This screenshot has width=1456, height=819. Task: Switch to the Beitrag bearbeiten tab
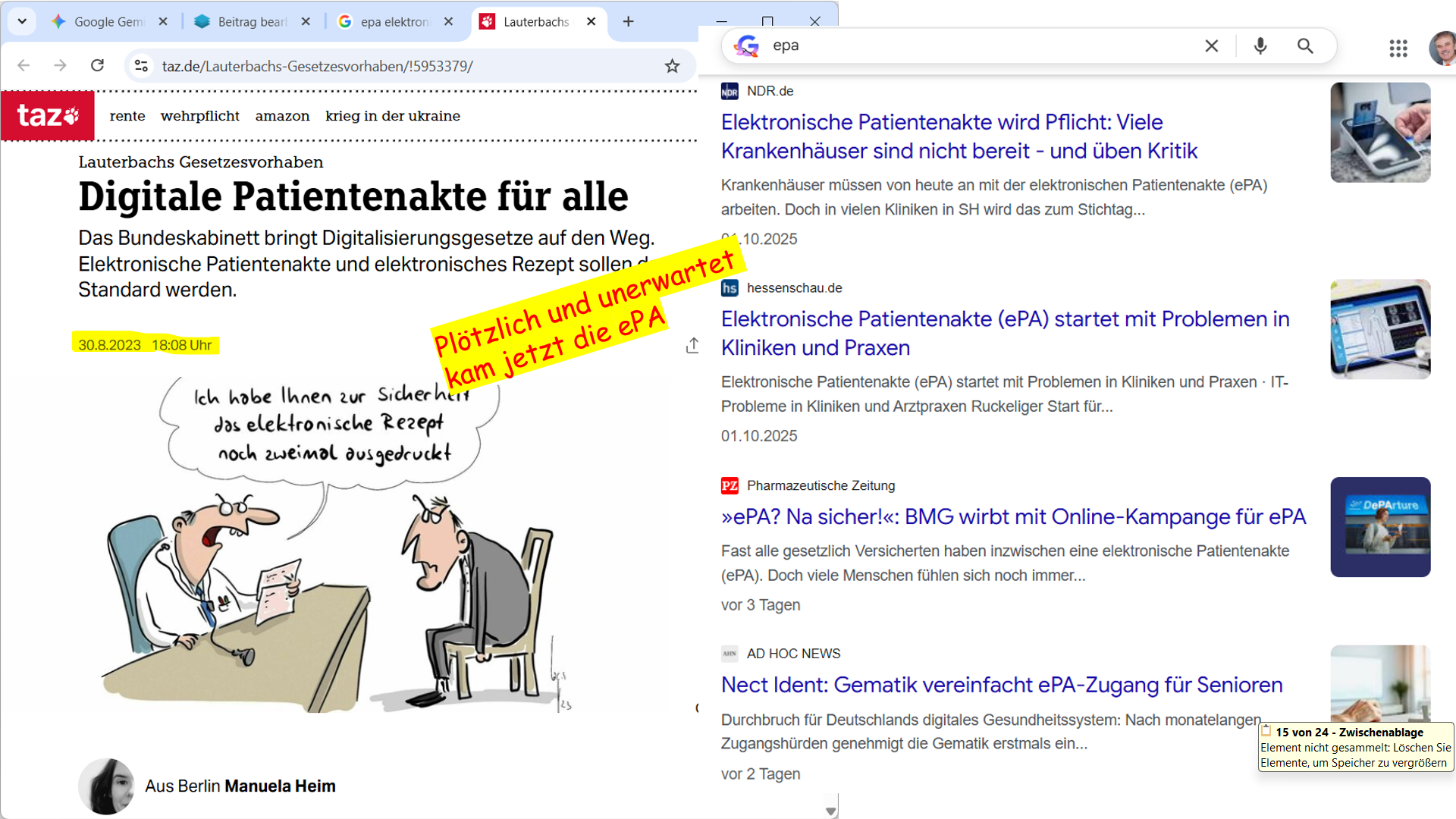point(251,22)
